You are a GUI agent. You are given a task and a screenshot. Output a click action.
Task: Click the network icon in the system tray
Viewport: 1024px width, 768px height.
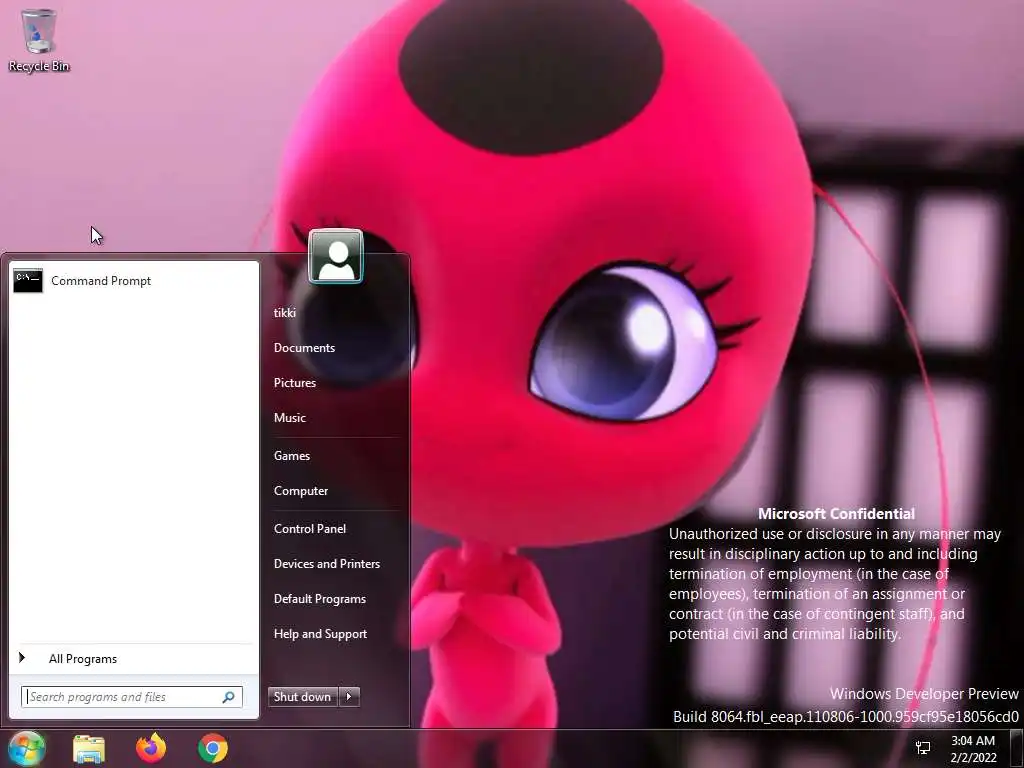point(923,748)
